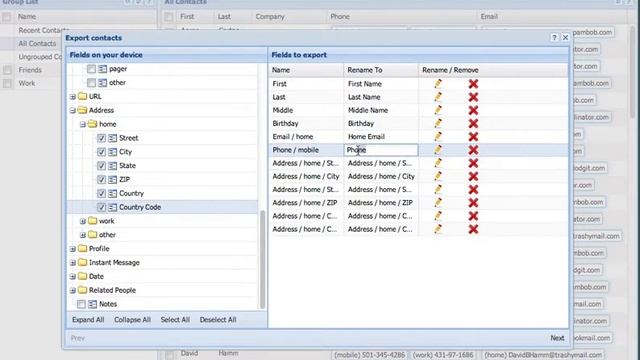Click the Rename To column header
This screenshot has width=640, height=360.
point(381,70)
